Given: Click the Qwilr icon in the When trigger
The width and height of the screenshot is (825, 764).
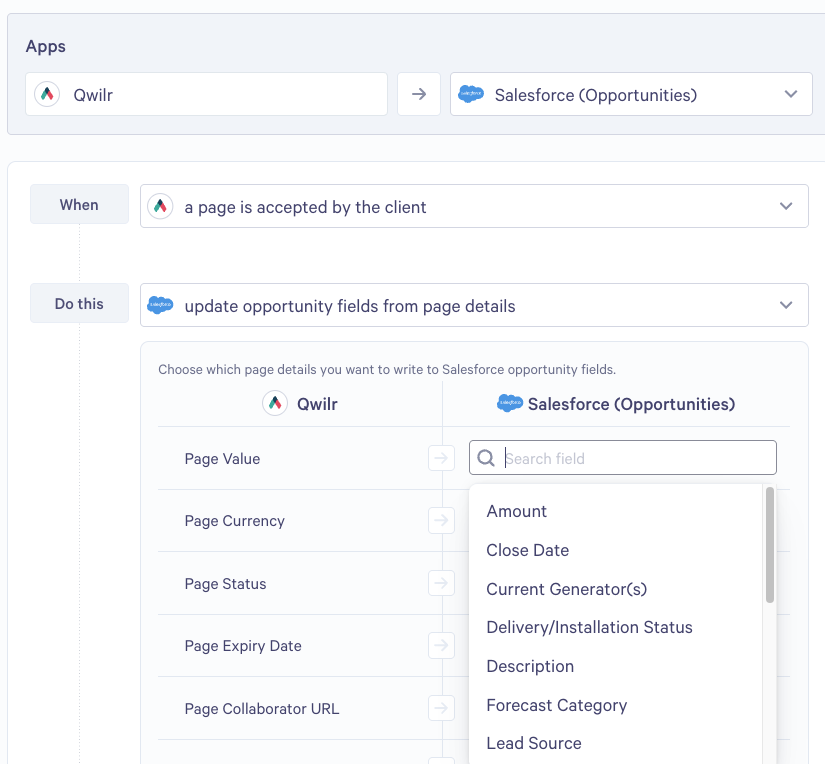Looking at the screenshot, I should click(160, 206).
